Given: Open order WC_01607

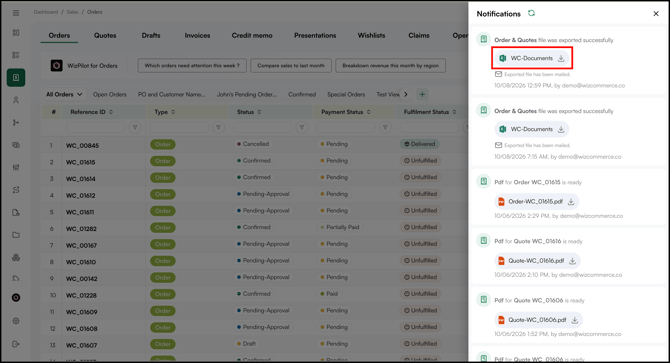Looking at the screenshot, I should pos(81,345).
